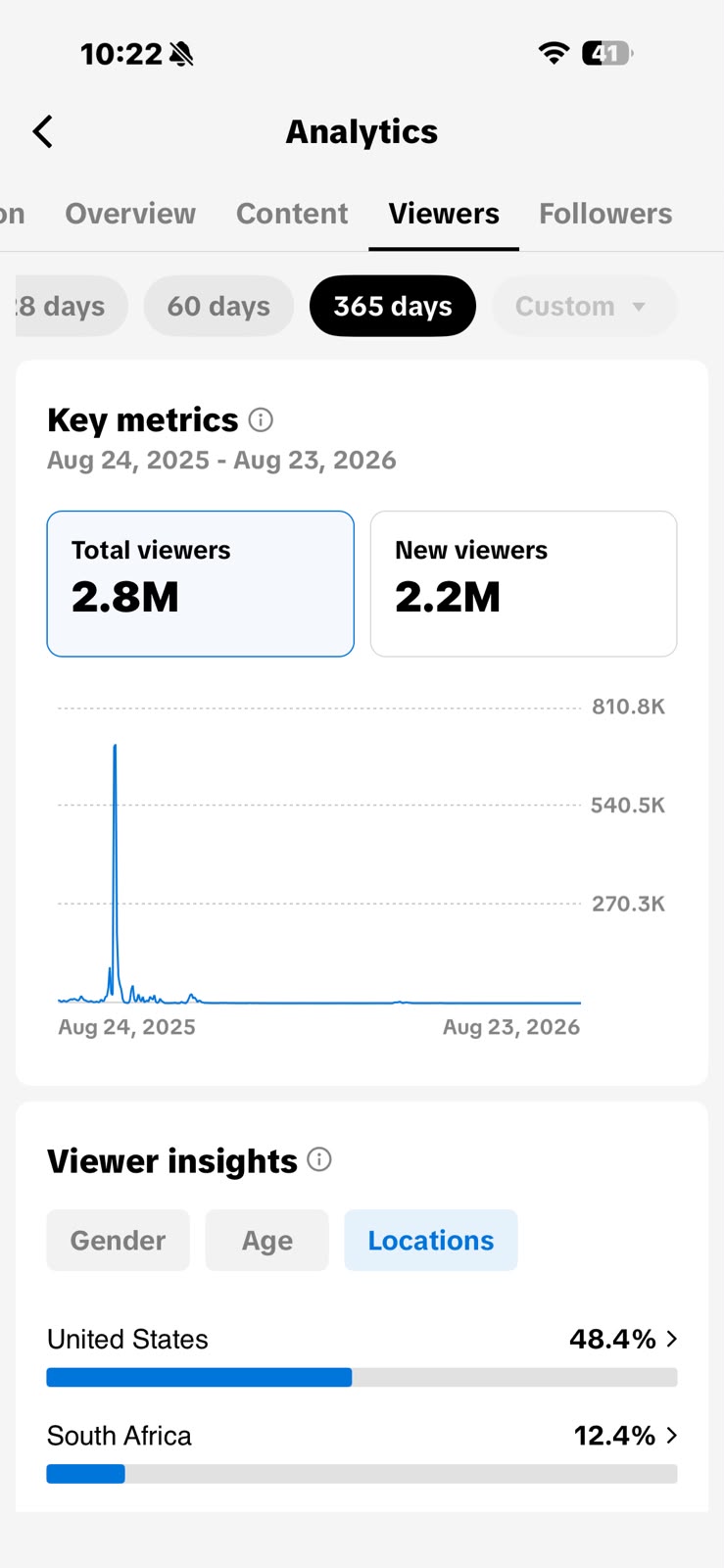Switch to the Followers tab
This screenshot has width=724, height=1568.
[x=605, y=214]
